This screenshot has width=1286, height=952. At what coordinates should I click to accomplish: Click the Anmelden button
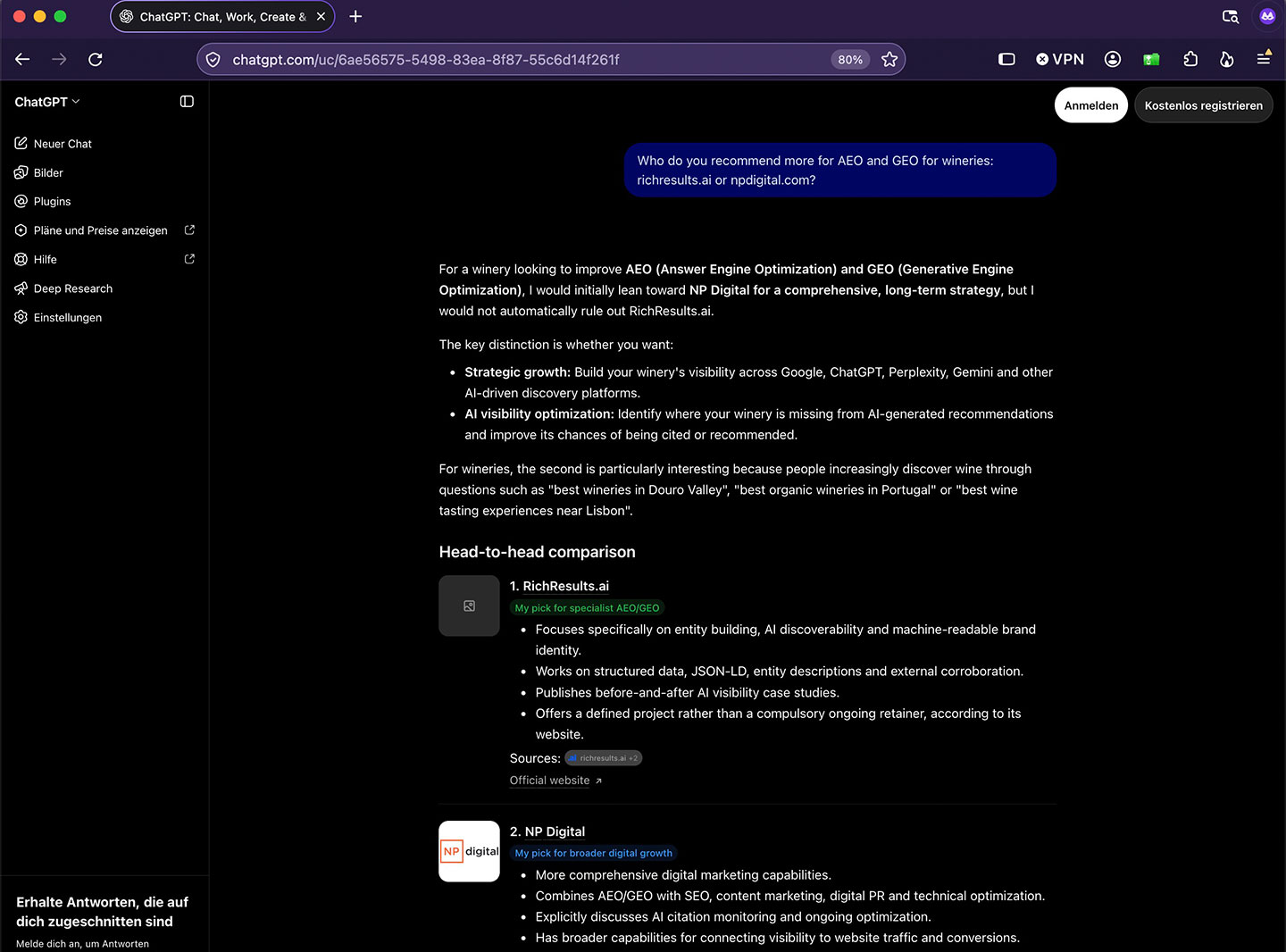coord(1091,105)
